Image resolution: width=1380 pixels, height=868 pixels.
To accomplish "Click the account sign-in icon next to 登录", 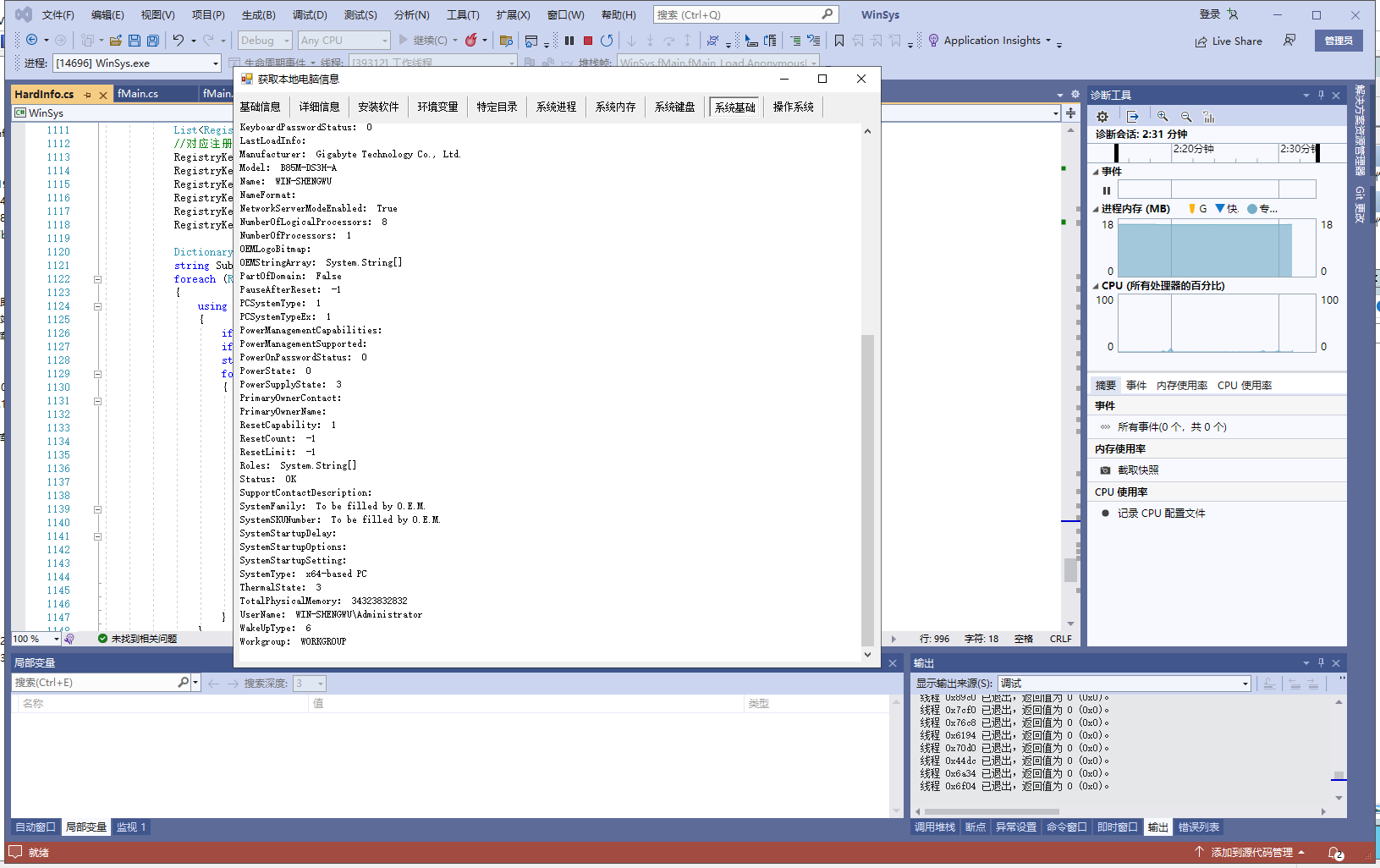I will 1233,14.
